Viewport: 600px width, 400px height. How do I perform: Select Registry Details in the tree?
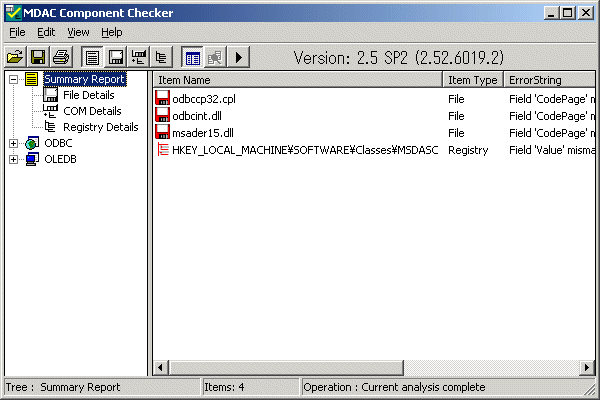point(100,127)
